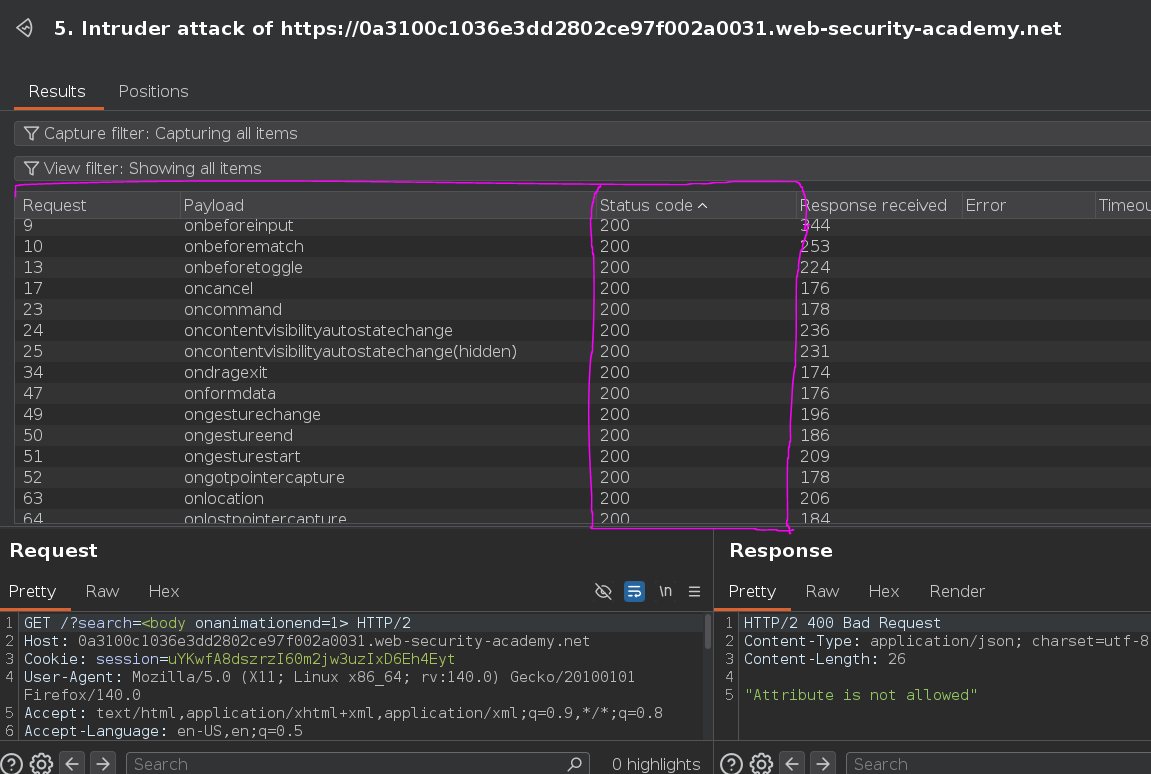The image size is (1151, 774).
Task: Select request 24 oncontentvisibilityautostatechange row
Action: click(x=583, y=330)
